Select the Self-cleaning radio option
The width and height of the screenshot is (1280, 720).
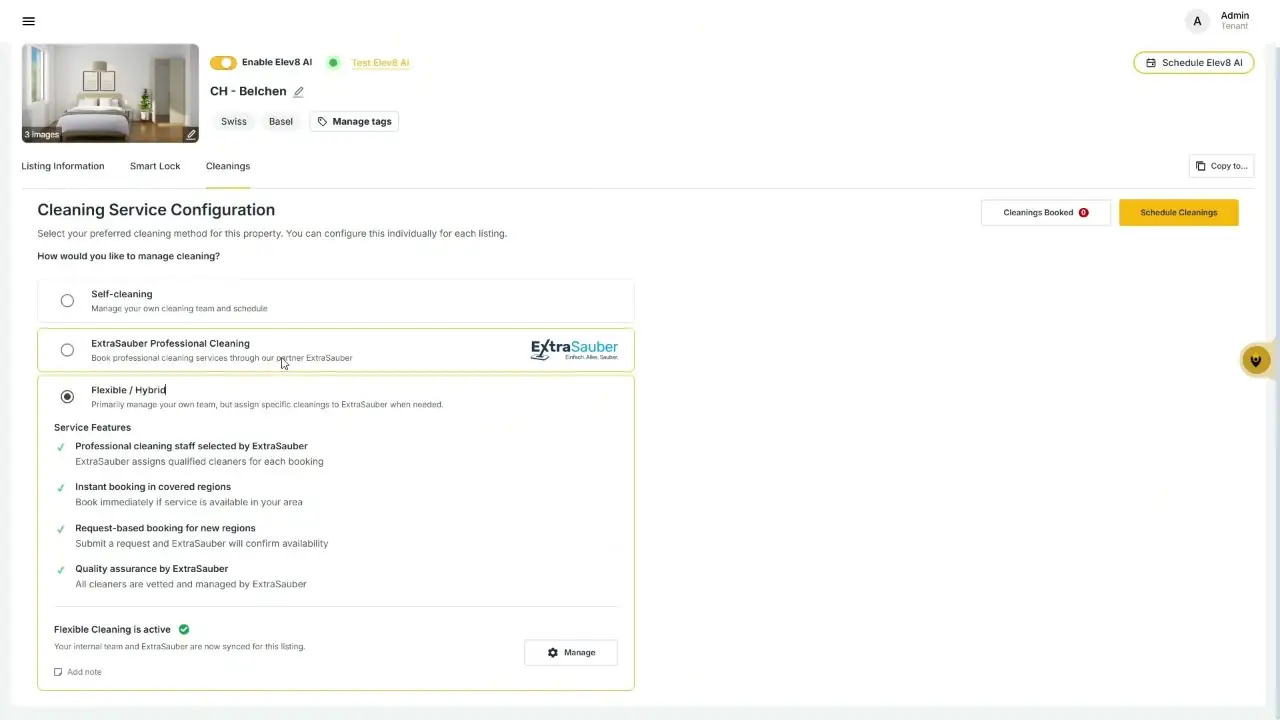67,301
